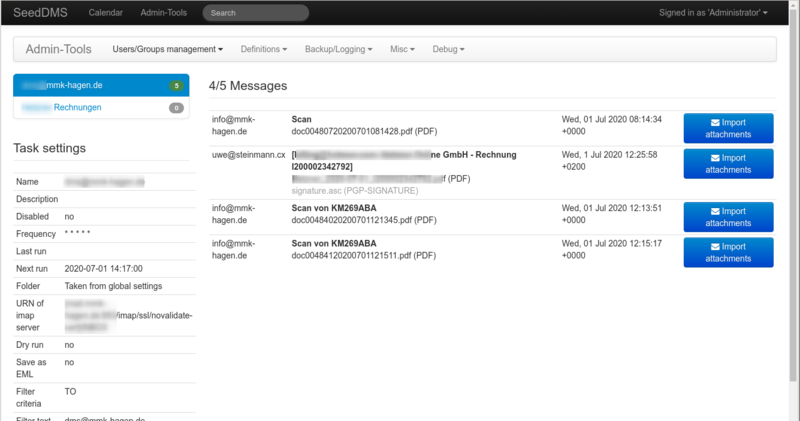Open the Debug dropdown menu

click(448, 49)
